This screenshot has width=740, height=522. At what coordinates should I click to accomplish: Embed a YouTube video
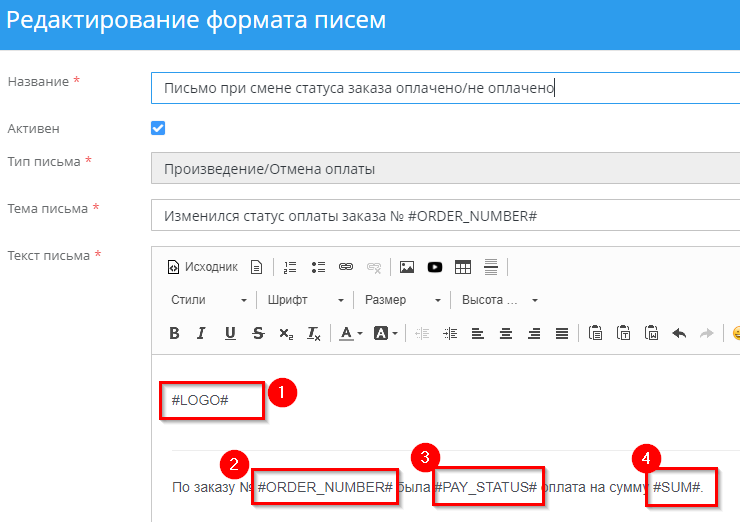tap(435, 267)
